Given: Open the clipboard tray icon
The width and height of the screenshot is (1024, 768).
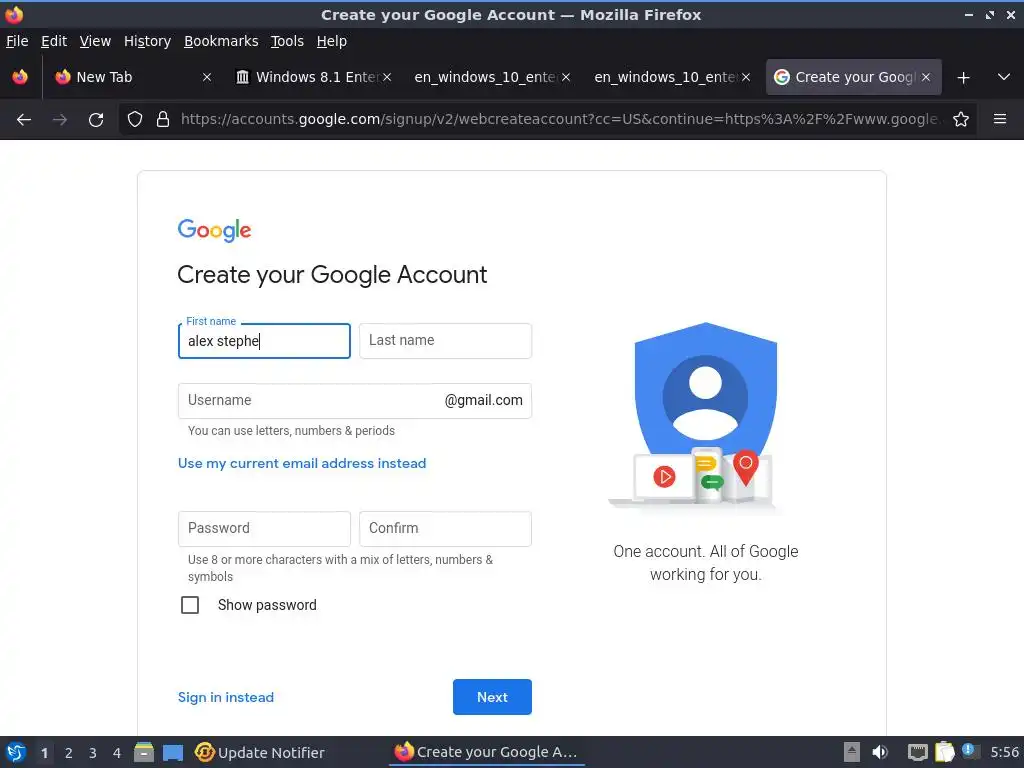Looking at the screenshot, I should coord(944,752).
